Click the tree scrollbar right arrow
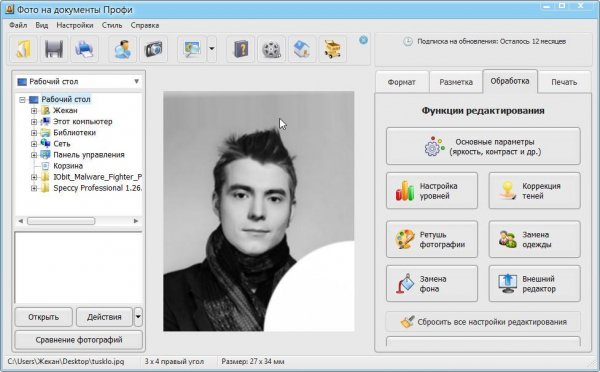Image resolution: width=600 pixels, height=372 pixels. (x=136, y=221)
